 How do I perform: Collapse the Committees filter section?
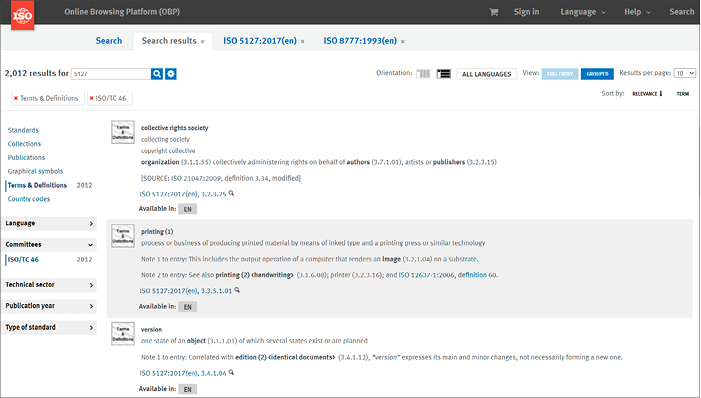point(49,245)
